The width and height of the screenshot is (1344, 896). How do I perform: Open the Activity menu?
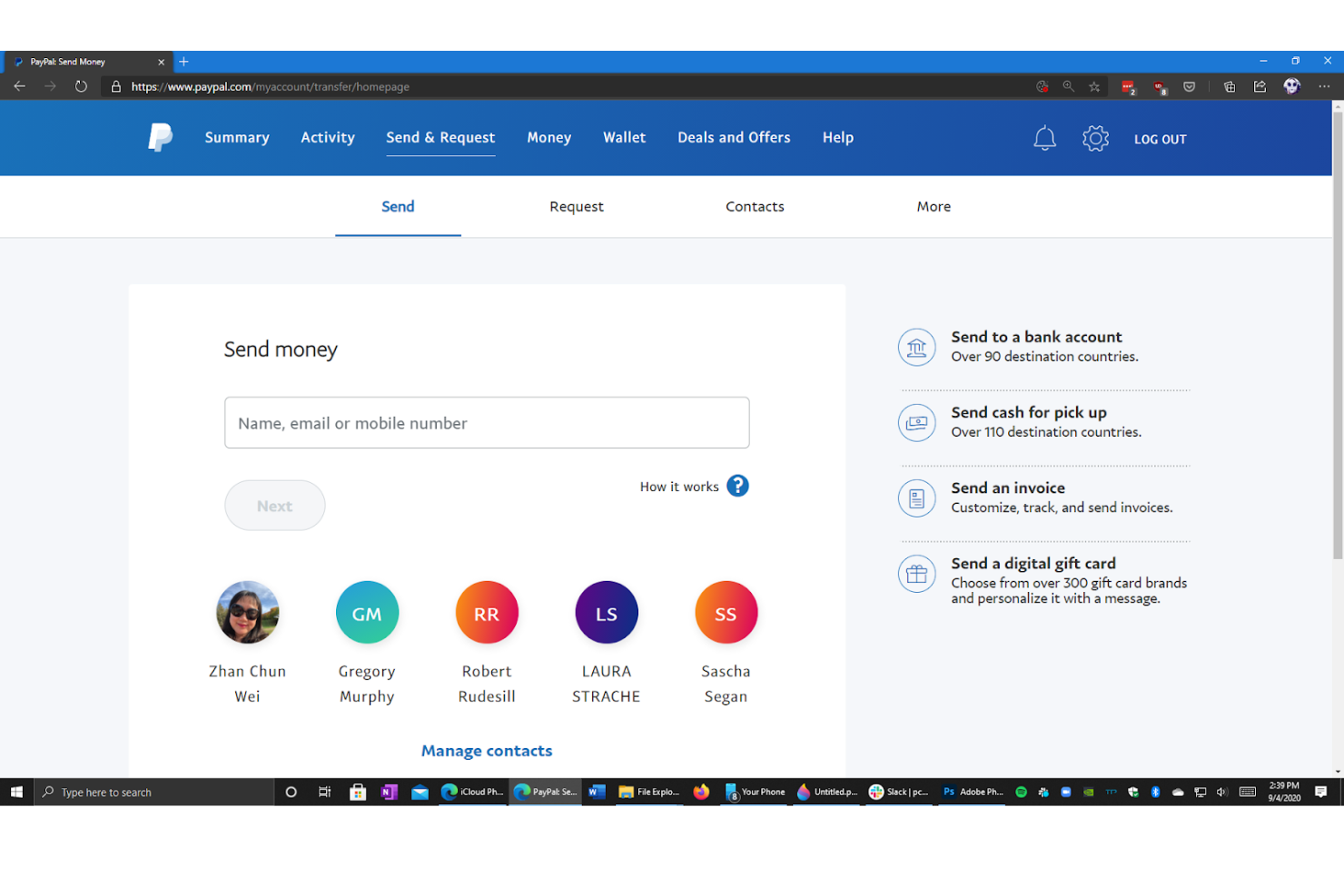tap(328, 137)
